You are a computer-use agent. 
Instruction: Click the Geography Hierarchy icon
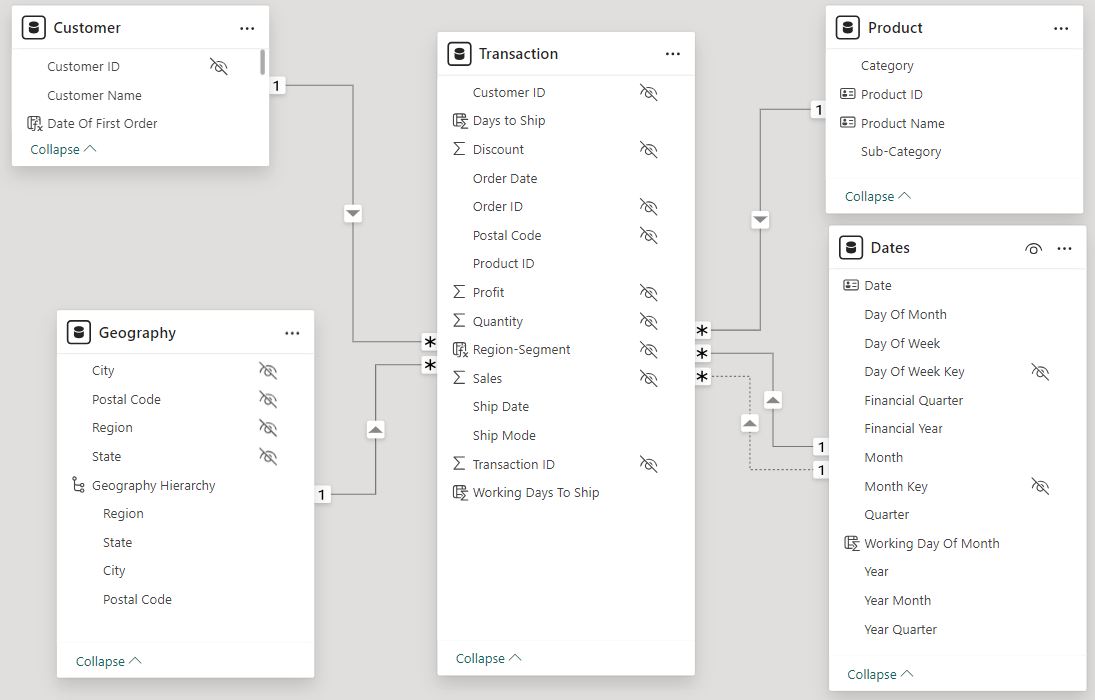pos(78,485)
